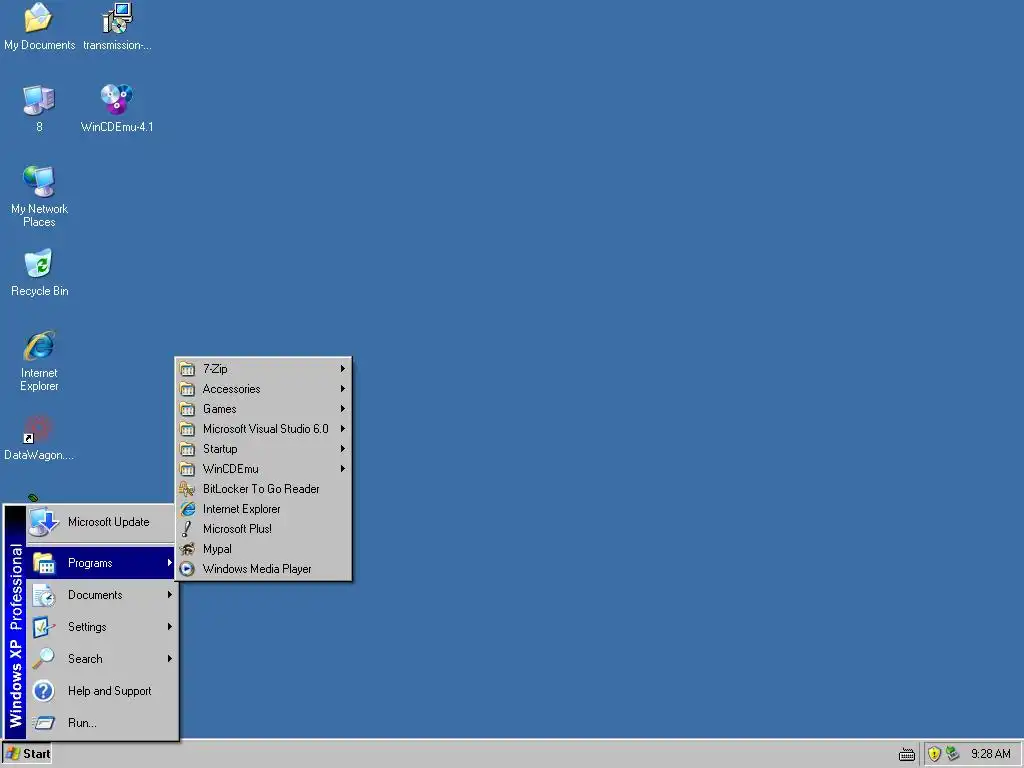
Task: Expand the Accessories program folder
Action: click(263, 389)
